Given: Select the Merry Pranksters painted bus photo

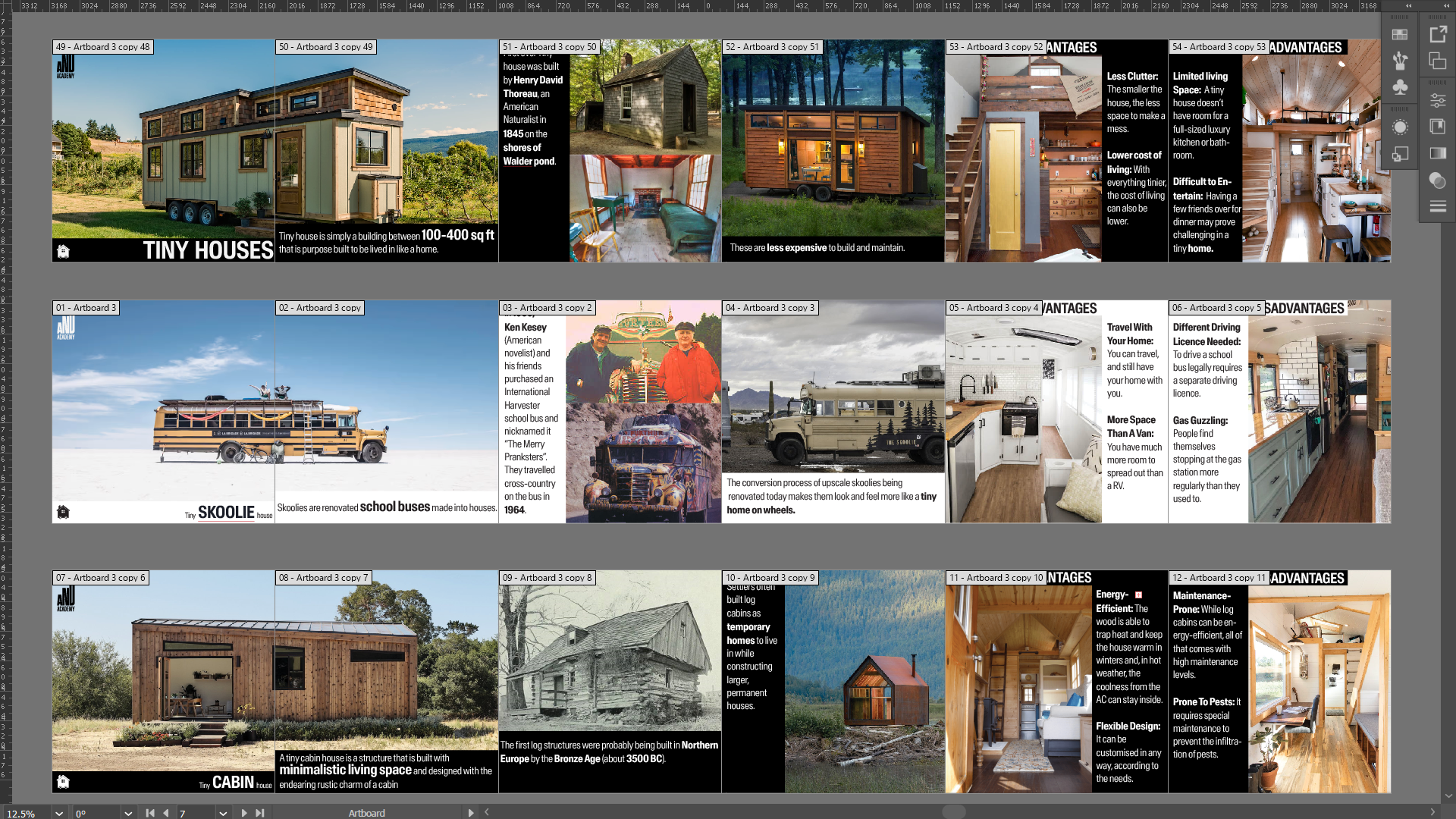Looking at the screenshot, I should tap(643, 463).
